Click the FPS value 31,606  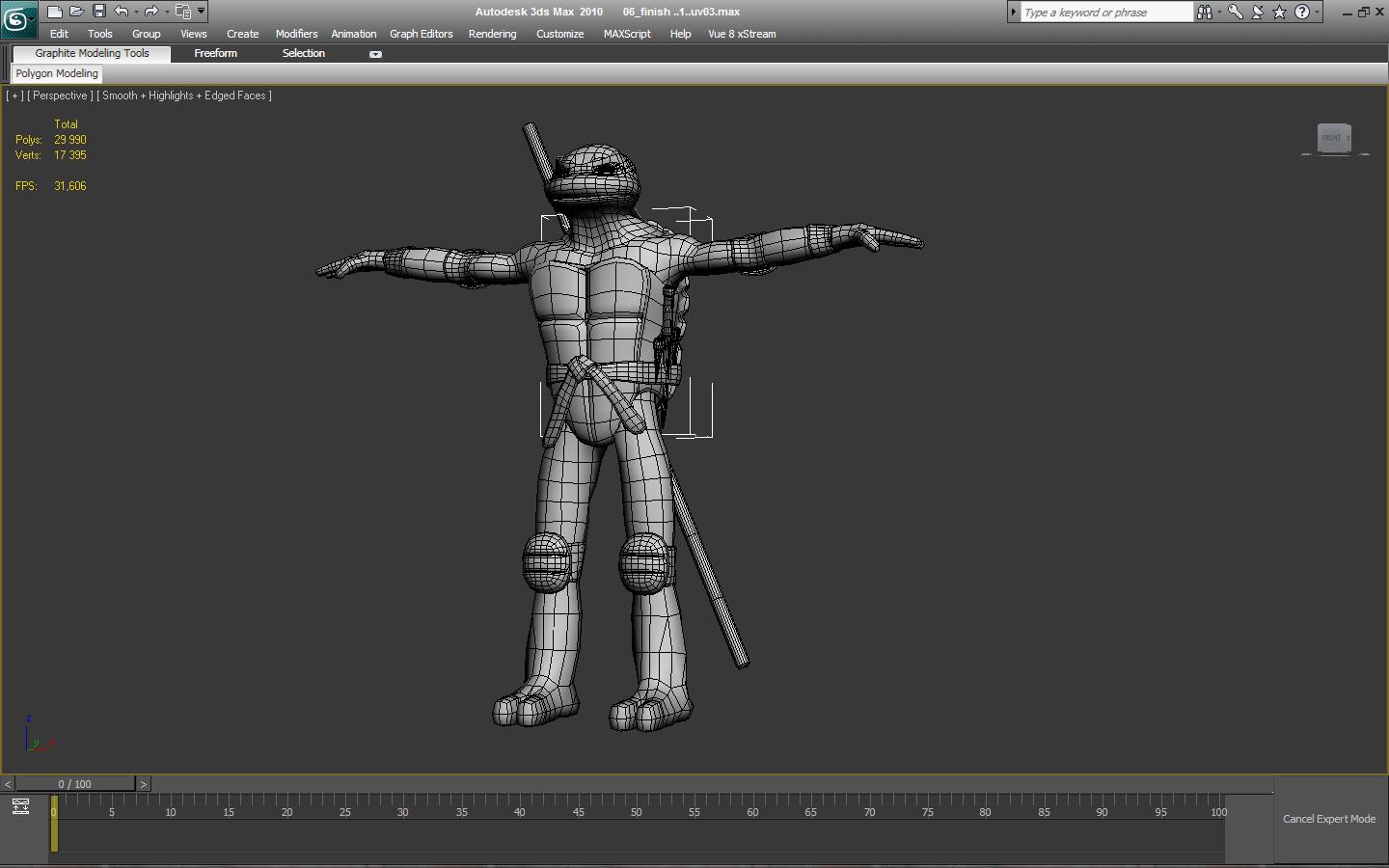[x=70, y=186]
